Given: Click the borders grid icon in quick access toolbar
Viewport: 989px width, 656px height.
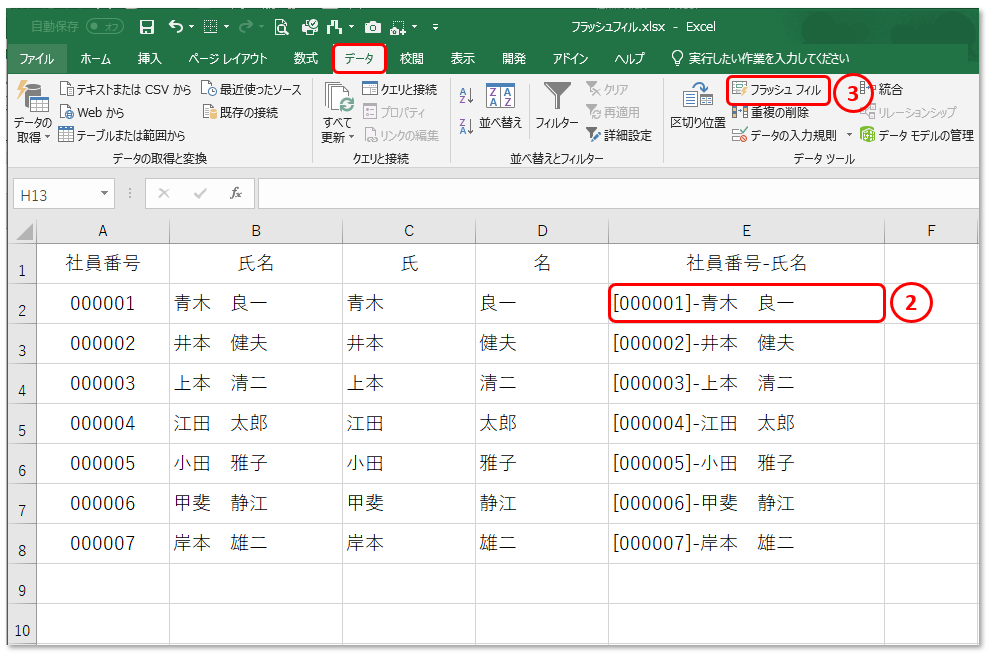Looking at the screenshot, I should pos(211,26).
